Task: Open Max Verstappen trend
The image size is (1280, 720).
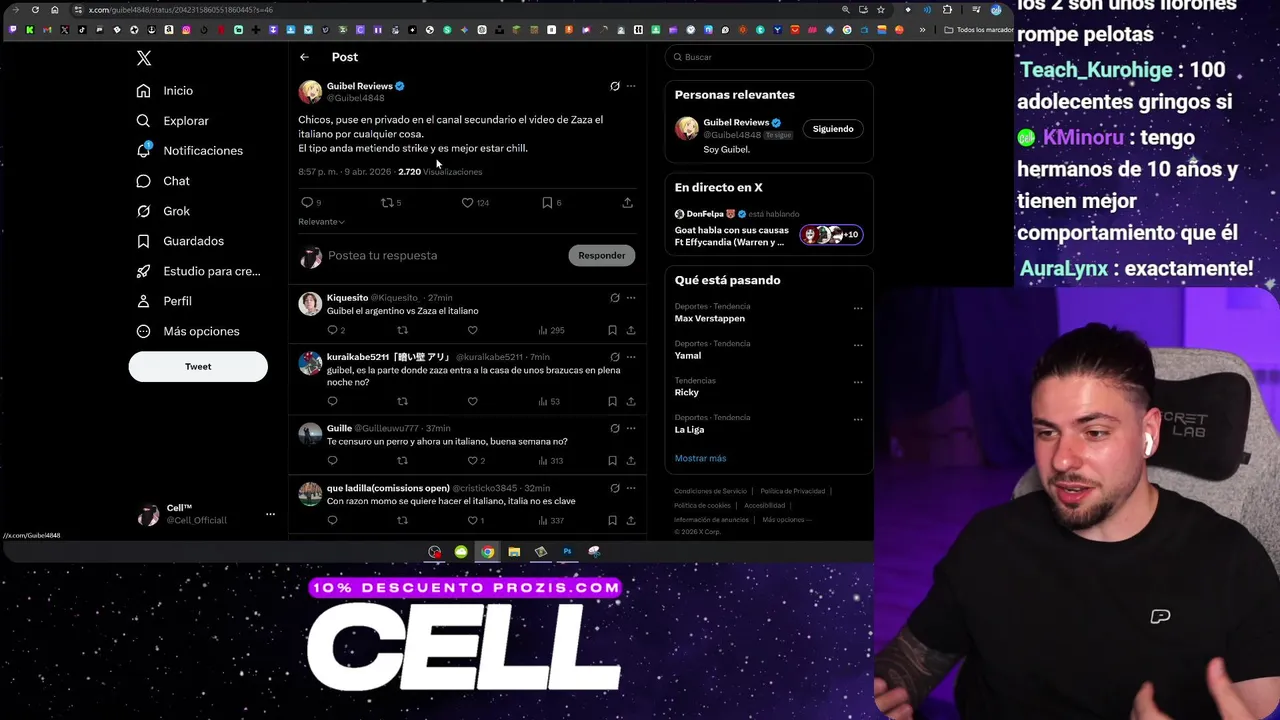Action: coord(710,319)
